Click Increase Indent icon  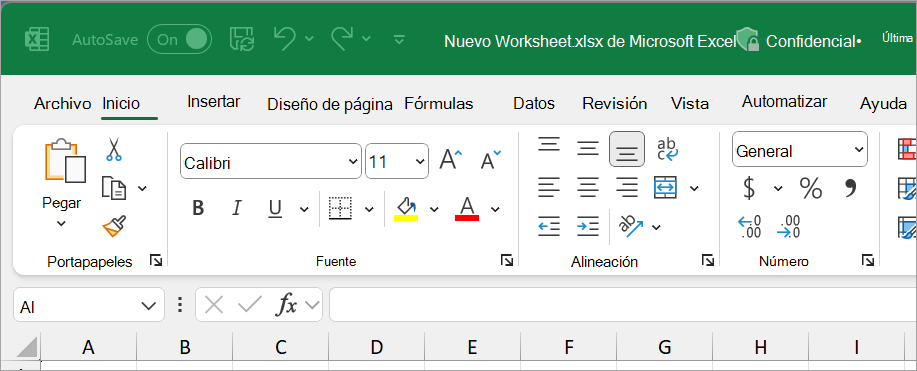pos(588,226)
